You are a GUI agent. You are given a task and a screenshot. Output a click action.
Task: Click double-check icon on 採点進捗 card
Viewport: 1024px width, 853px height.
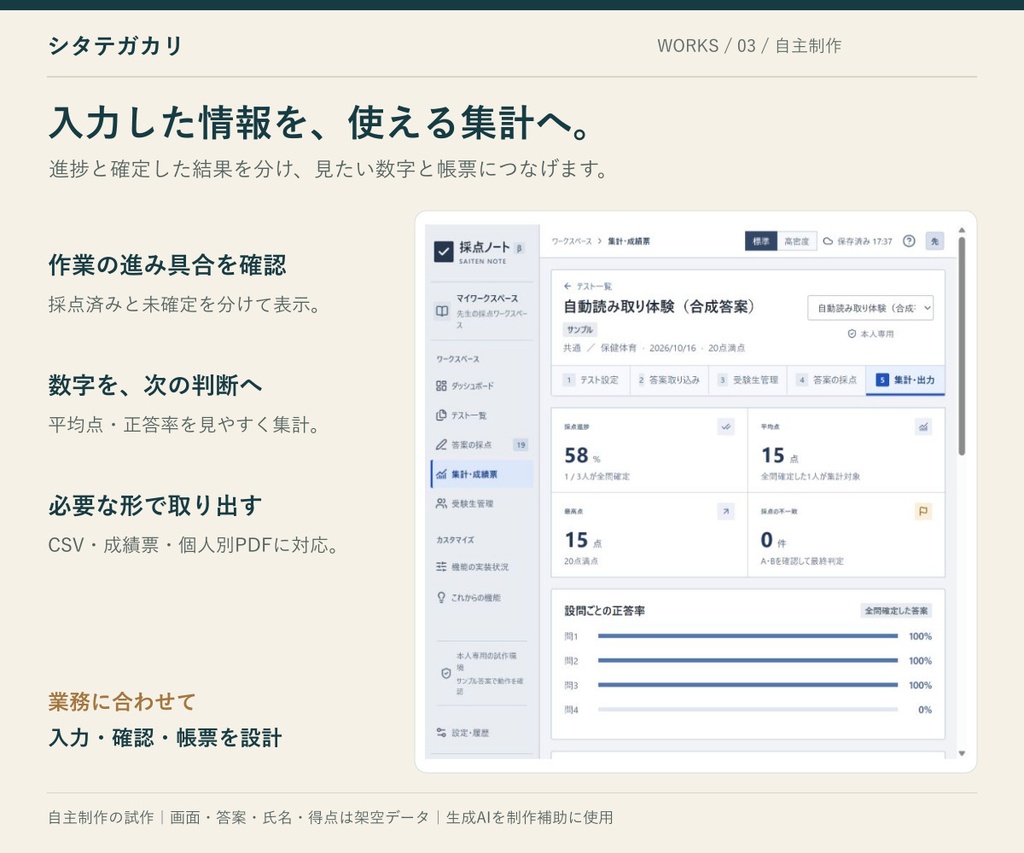726,427
